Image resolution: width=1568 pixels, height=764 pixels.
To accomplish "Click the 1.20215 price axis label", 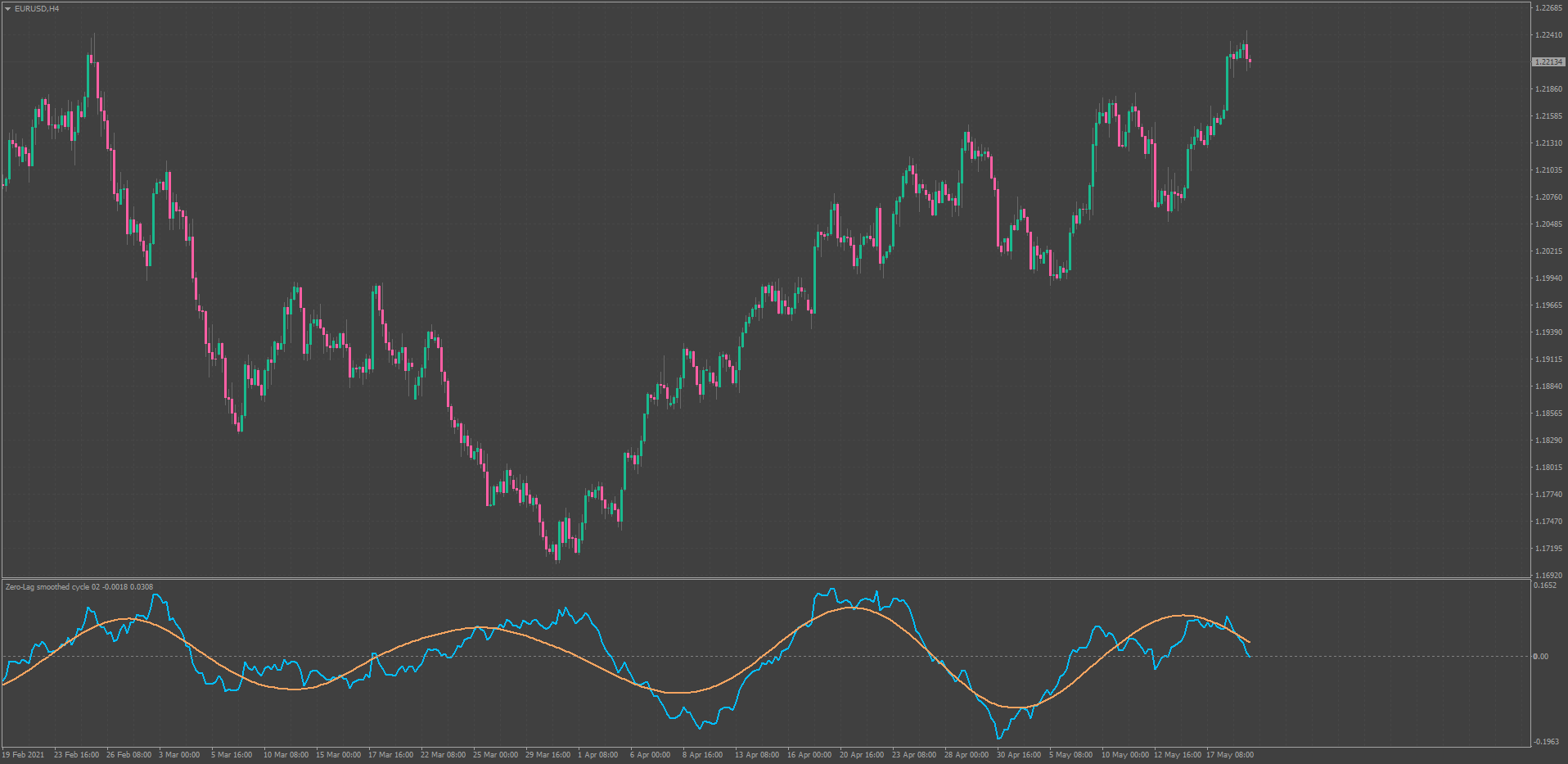I will pos(1549,251).
